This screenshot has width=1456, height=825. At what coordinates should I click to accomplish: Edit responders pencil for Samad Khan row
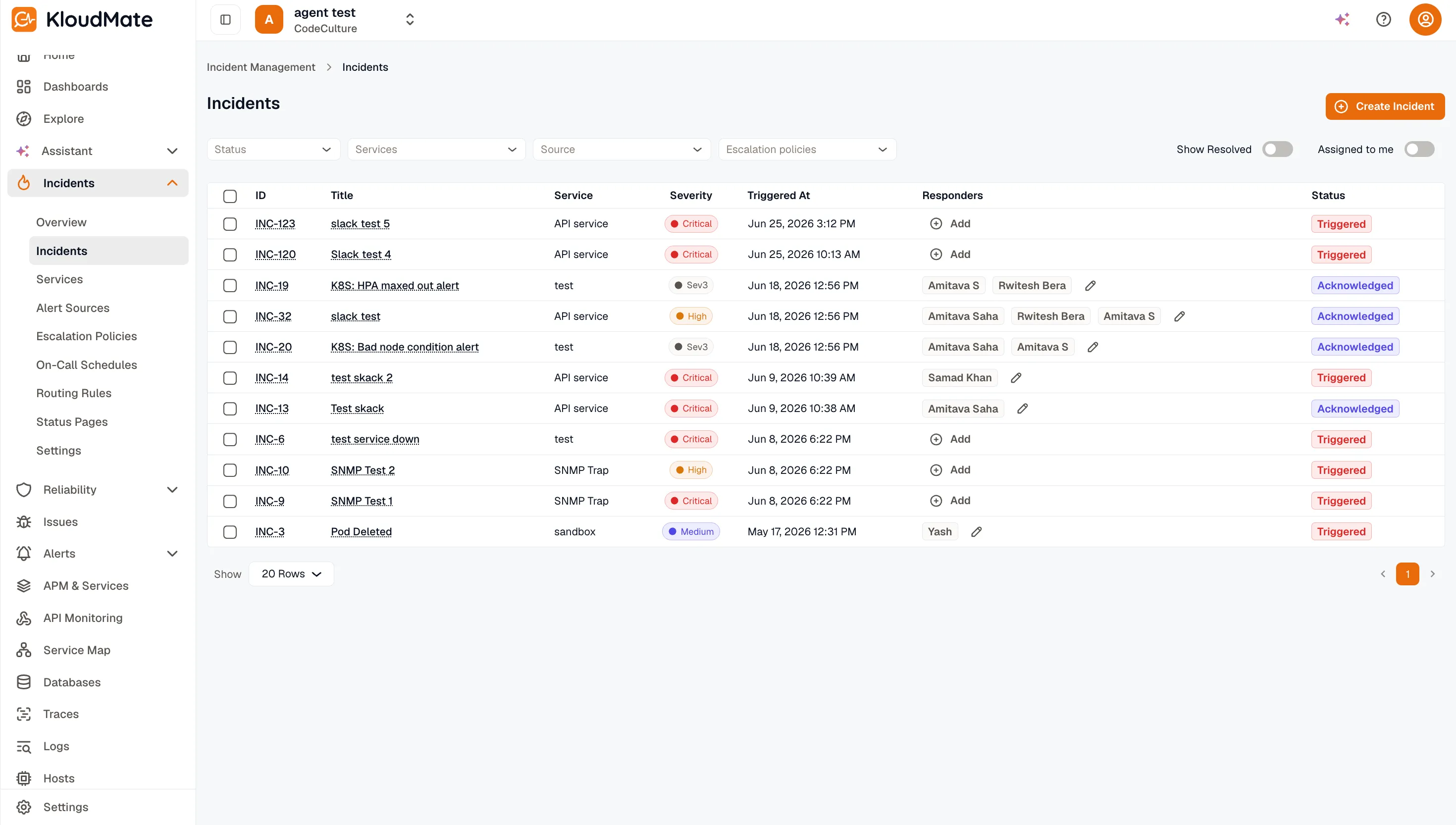pos(1016,378)
